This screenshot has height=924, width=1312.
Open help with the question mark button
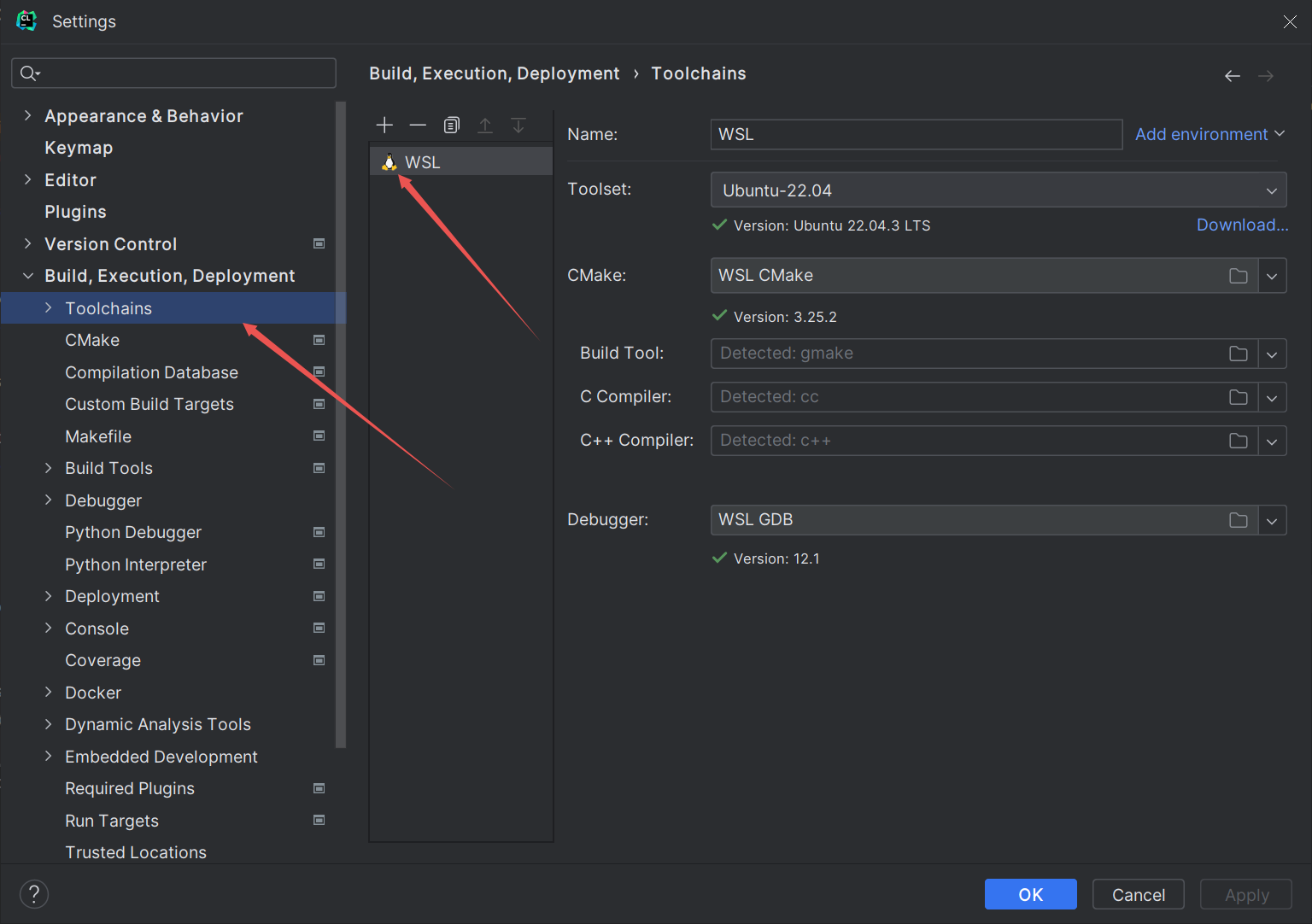pyautogui.click(x=34, y=894)
